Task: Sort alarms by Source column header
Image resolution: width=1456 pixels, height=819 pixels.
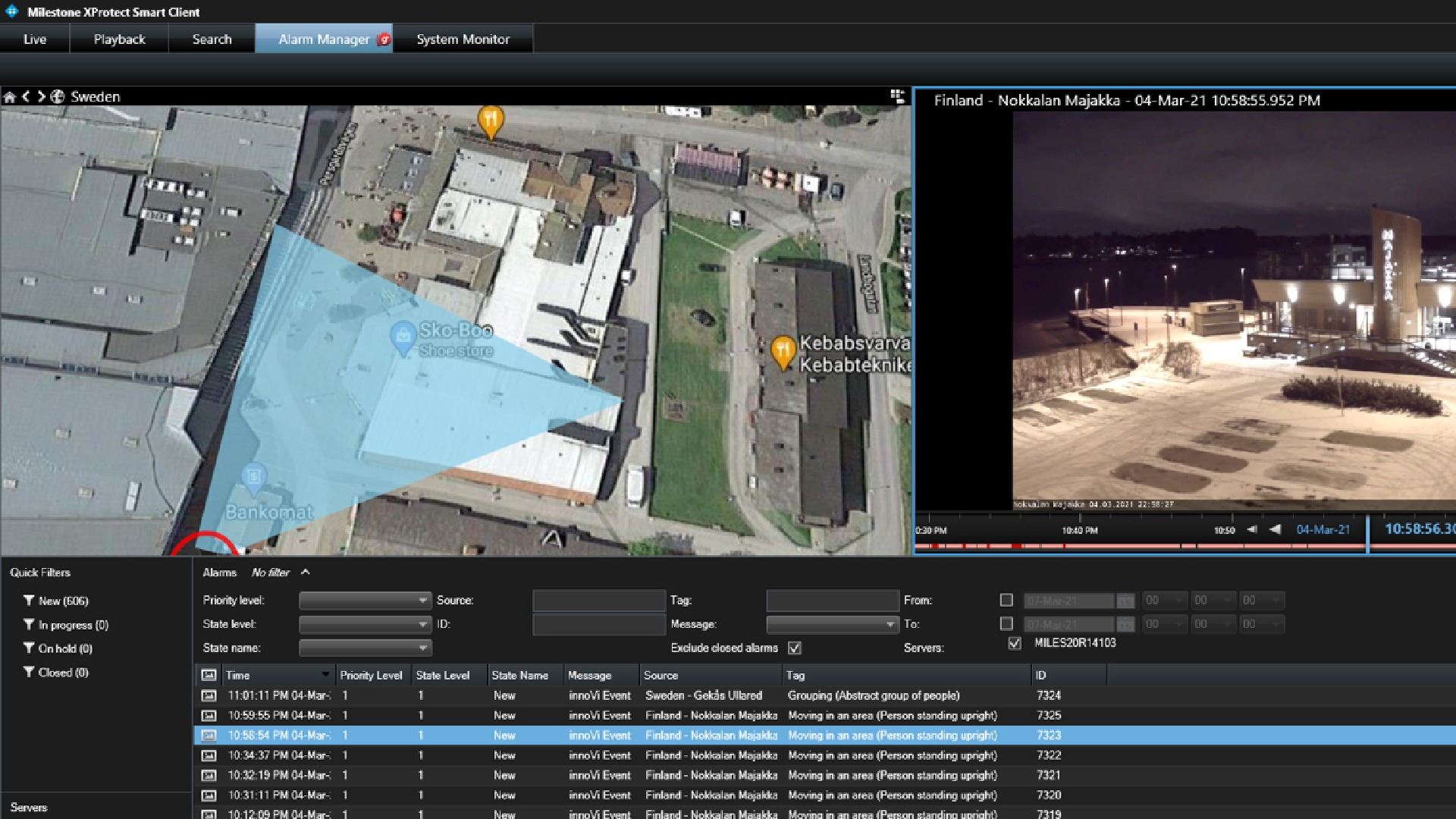Action: 711,675
